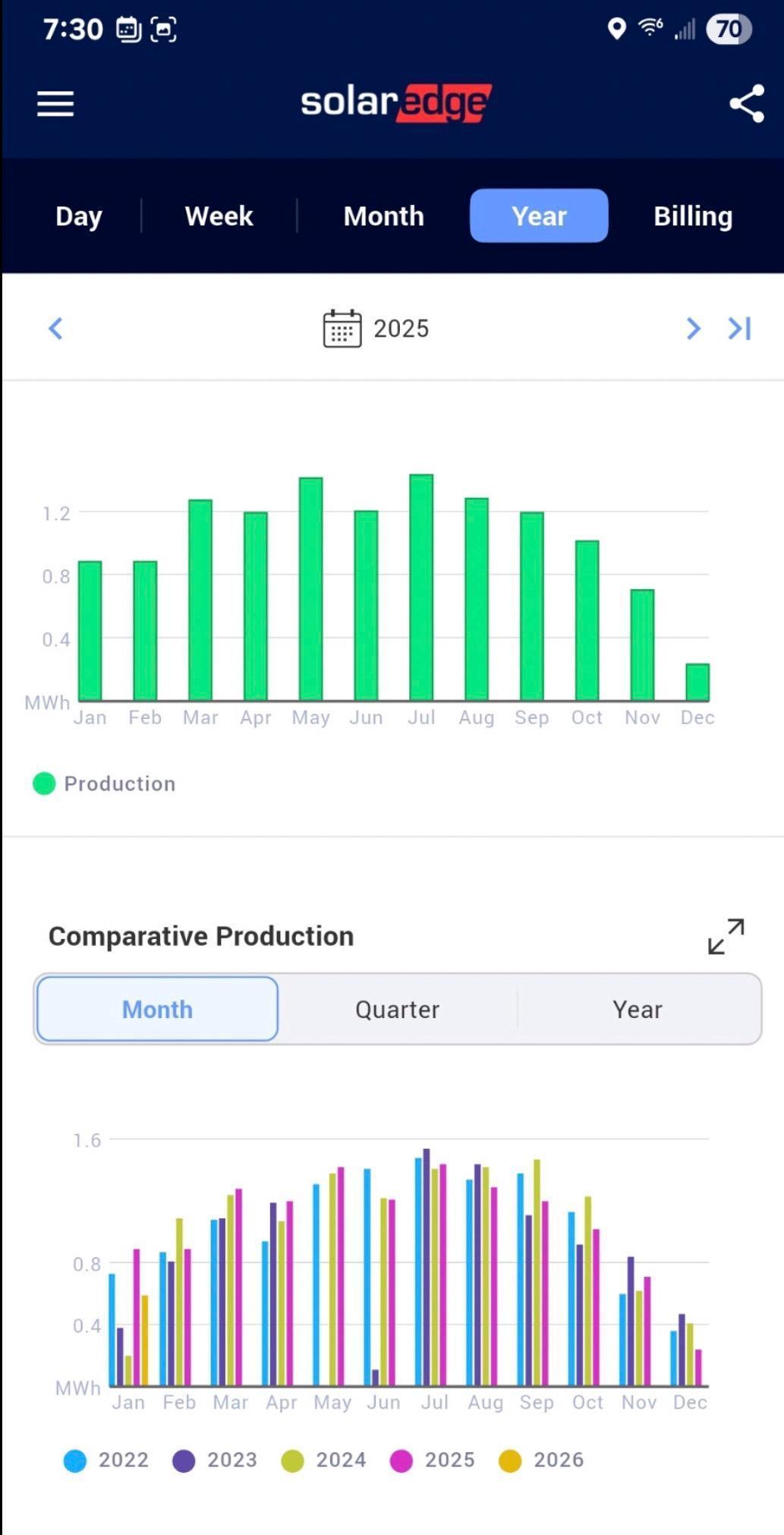Jump to latest period icon
Image resolution: width=784 pixels, height=1535 pixels.
739,329
